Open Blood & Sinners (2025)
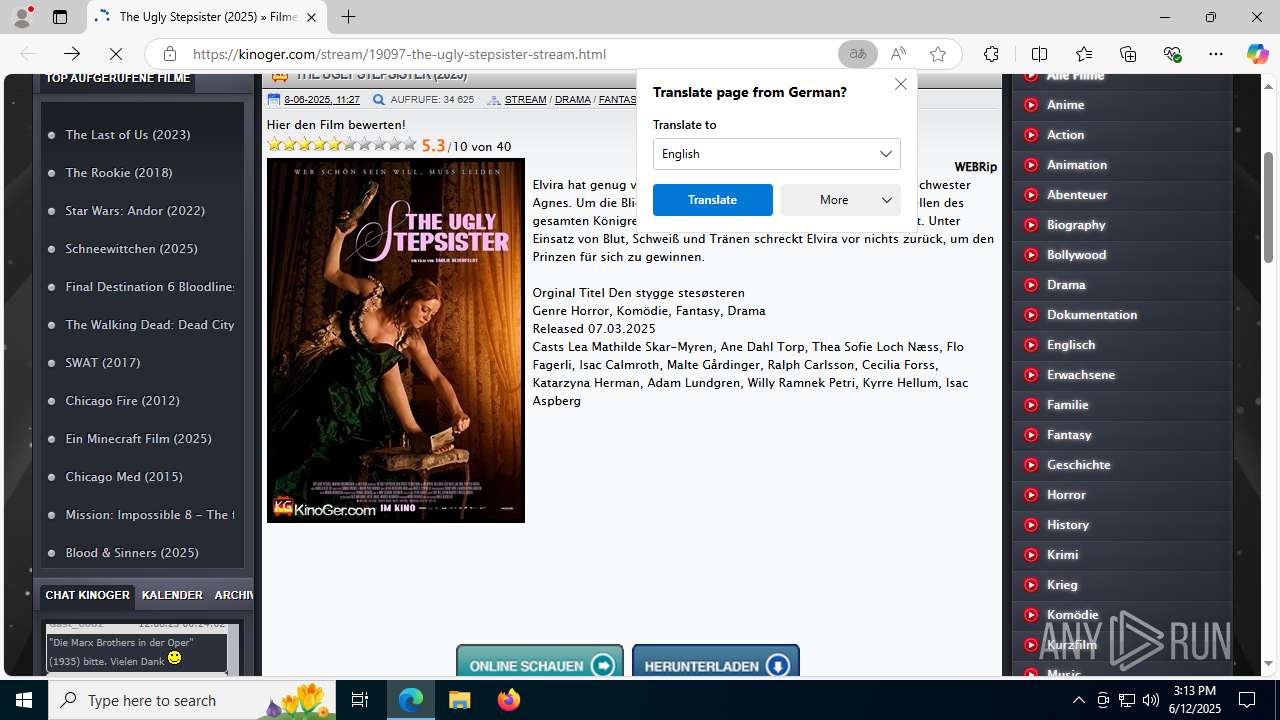 [x=132, y=552]
